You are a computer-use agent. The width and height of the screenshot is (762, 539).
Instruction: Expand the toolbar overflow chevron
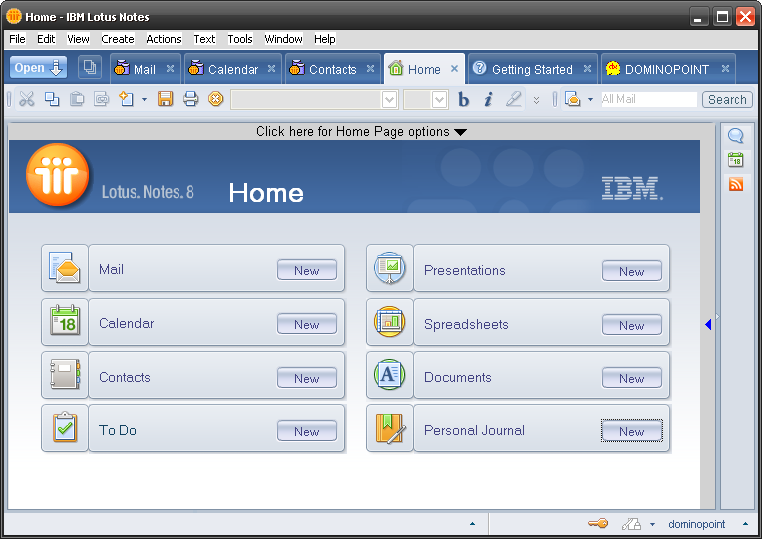point(536,100)
